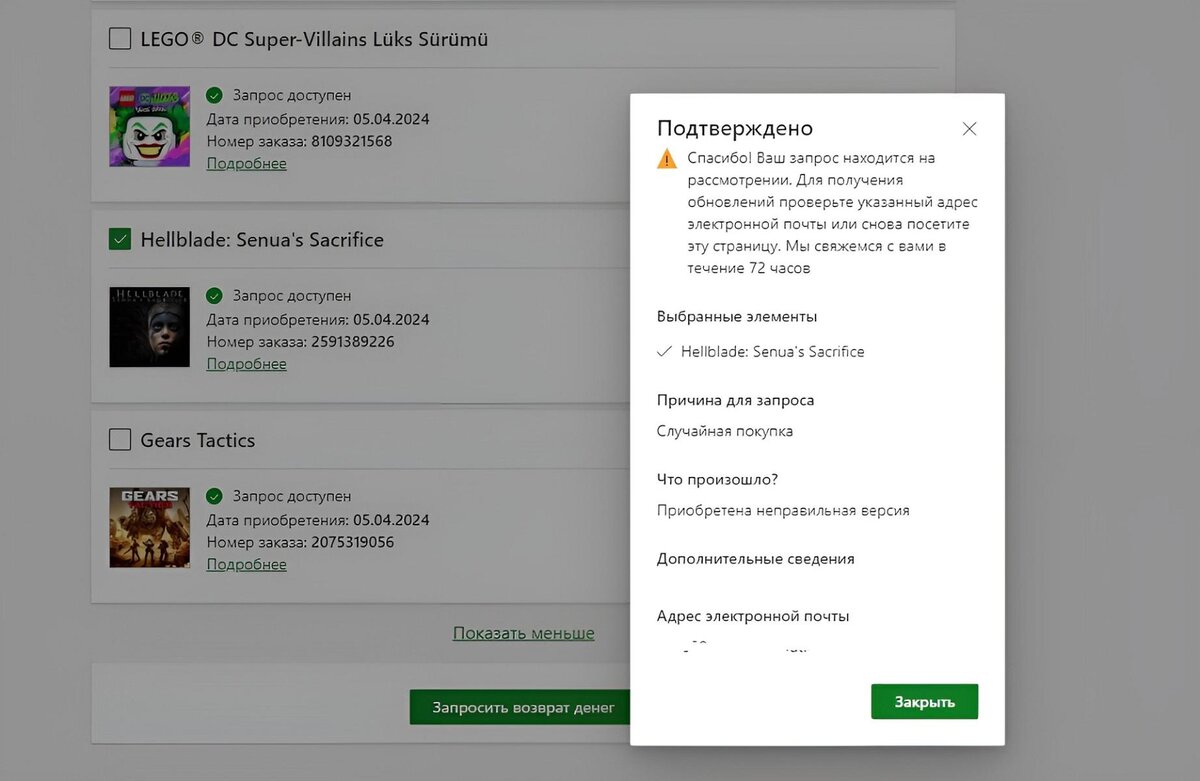This screenshot has height=781, width=1200.
Task: Click green status icon in LEGO row
Action: [x=214, y=96]
